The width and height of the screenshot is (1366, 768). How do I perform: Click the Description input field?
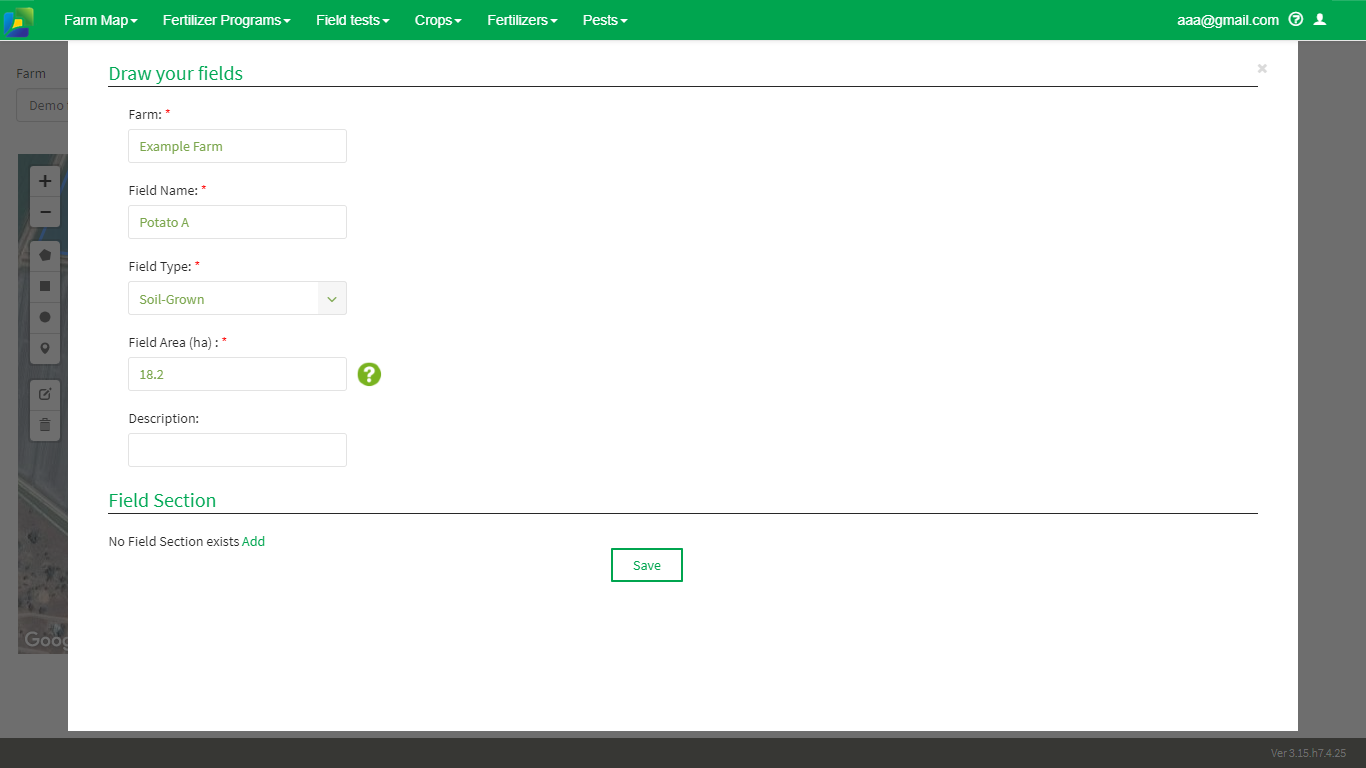click(237, 450)
